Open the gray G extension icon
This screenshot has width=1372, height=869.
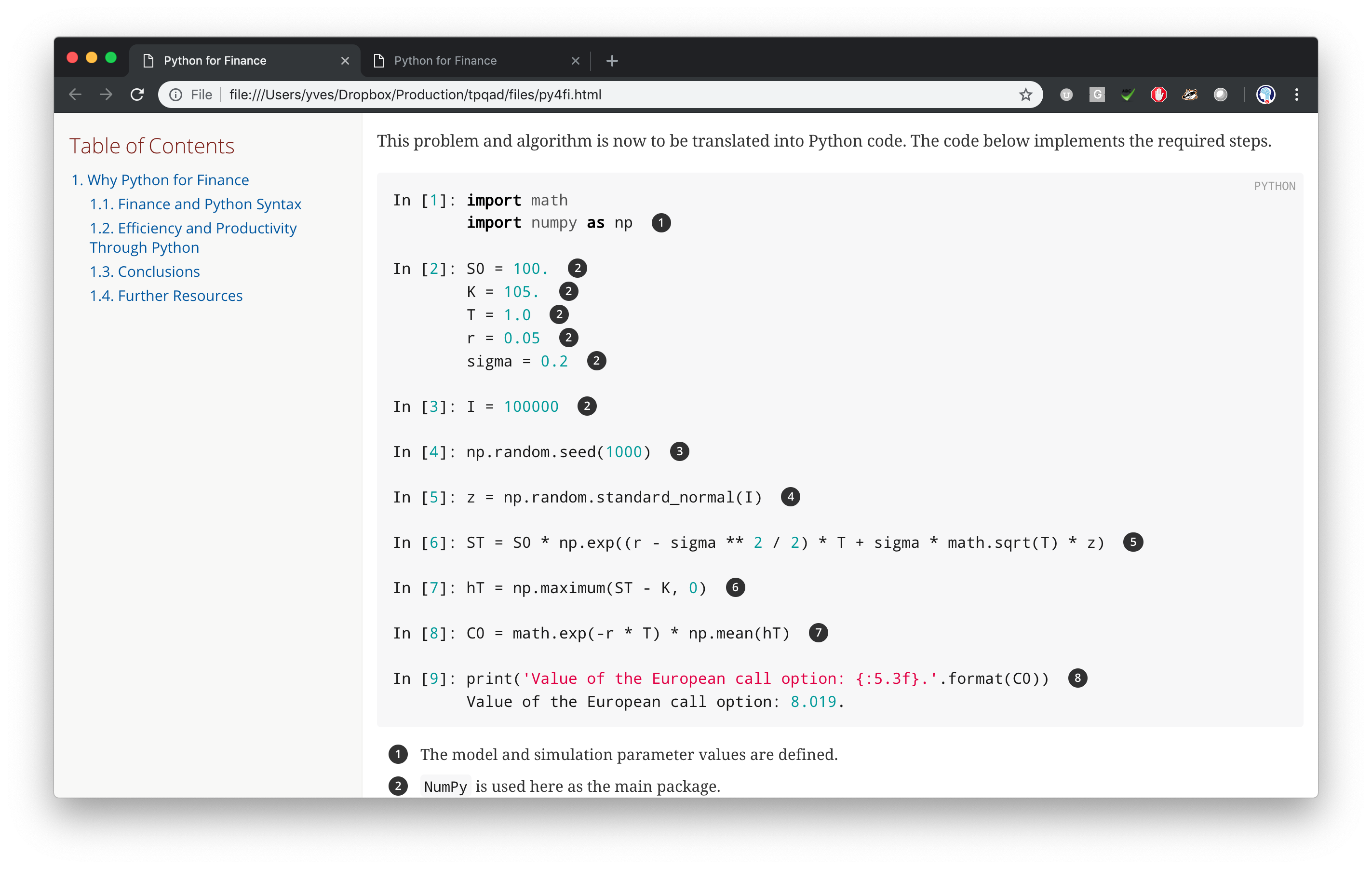pos(1097,95)
